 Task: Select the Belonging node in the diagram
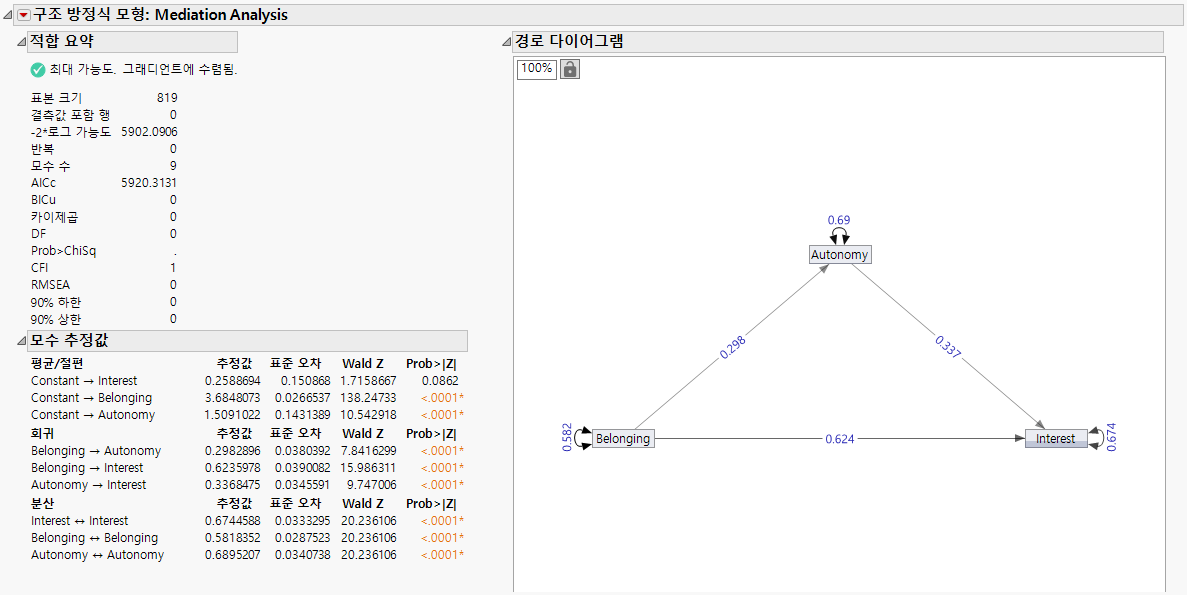(x=623, y=438)
